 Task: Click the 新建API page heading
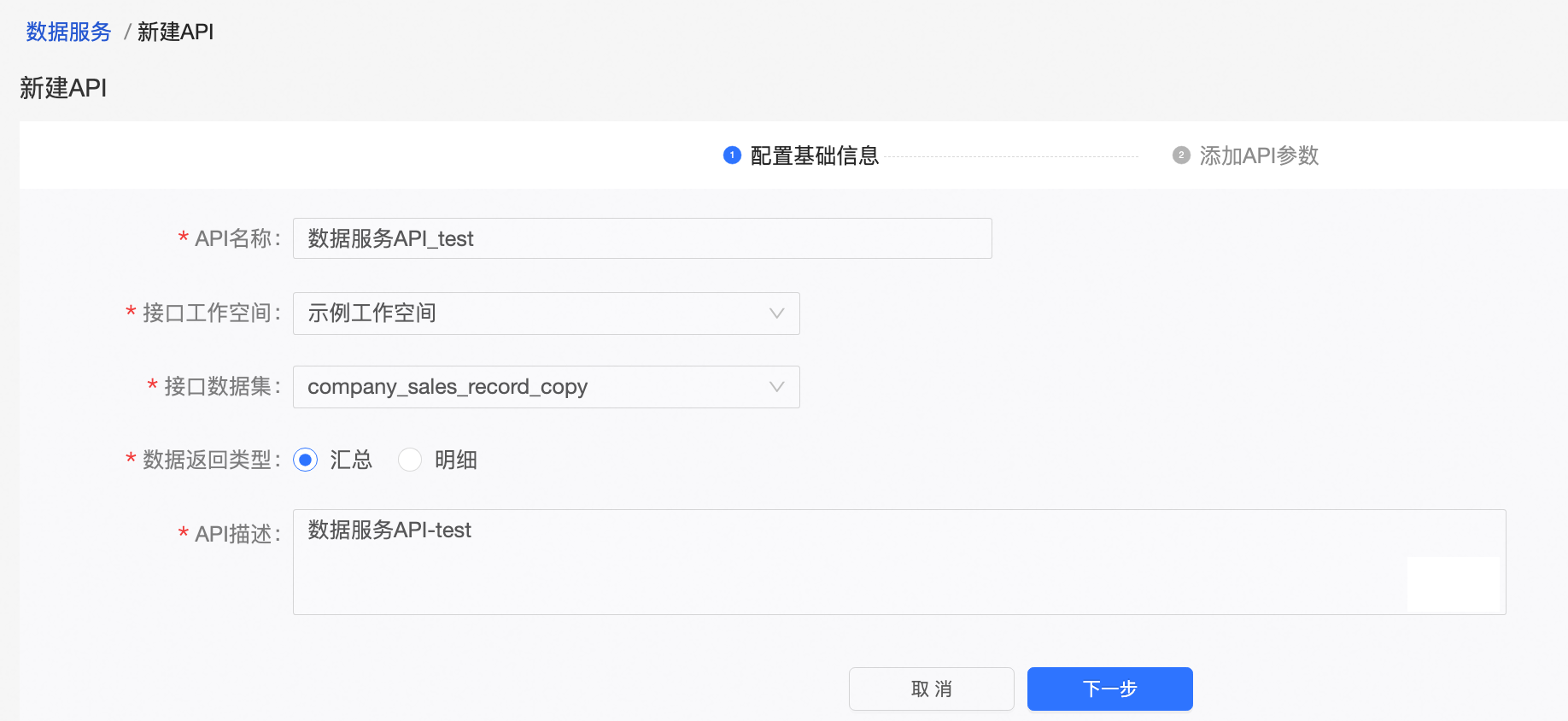click(63, 88)
